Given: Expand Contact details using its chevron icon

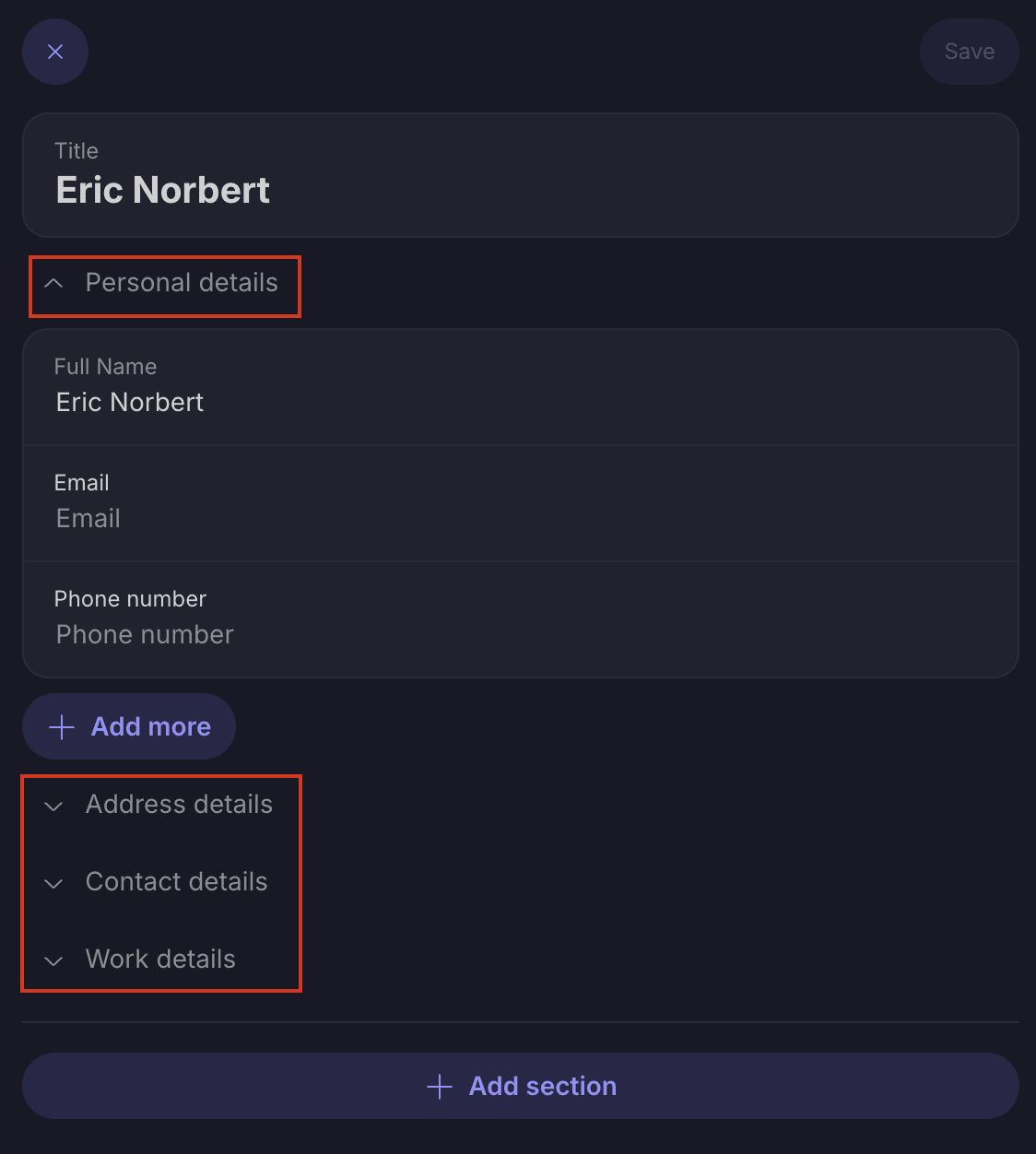Looking at the screenshot, I should pos(54,883).
